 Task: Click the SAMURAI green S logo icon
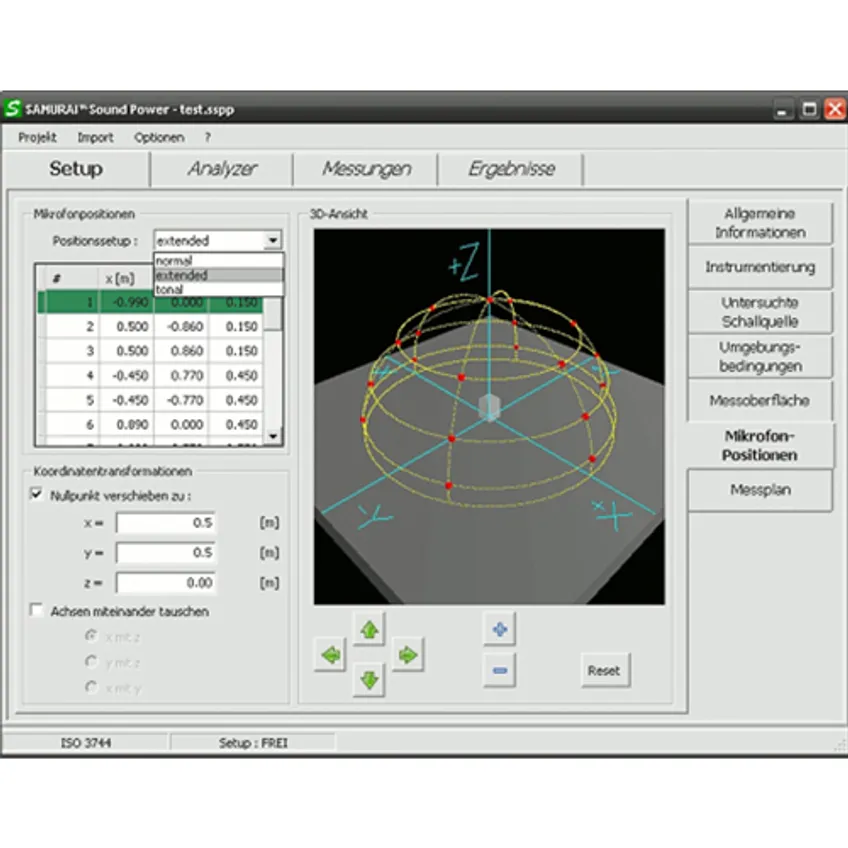pos(12,109)
